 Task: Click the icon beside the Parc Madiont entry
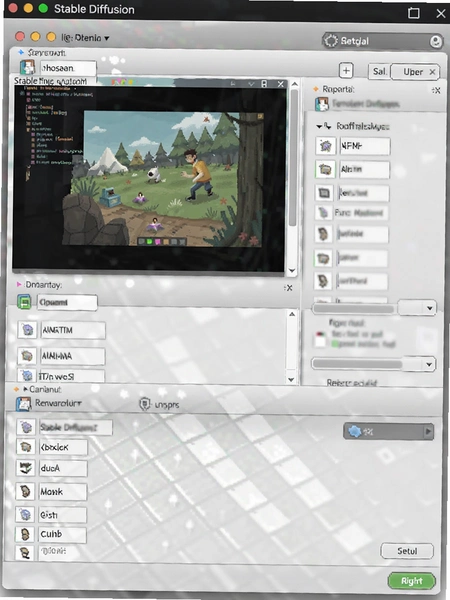(324, 213)
